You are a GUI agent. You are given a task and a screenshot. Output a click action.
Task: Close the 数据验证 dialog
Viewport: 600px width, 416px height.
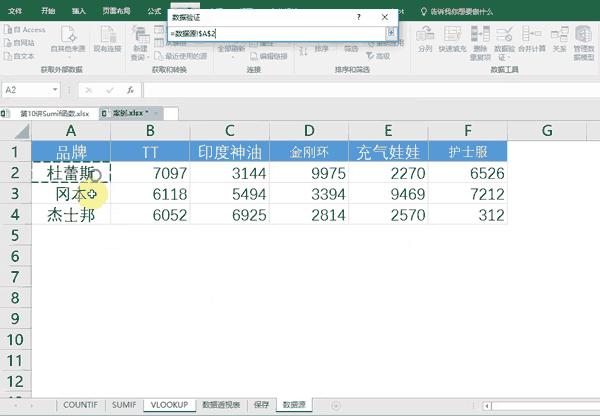385,17
